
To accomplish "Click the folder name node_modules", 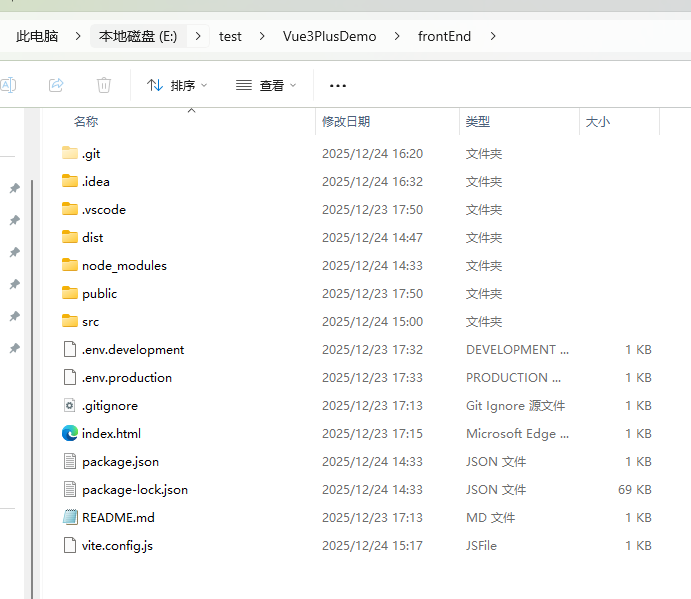I will point(124,265).
